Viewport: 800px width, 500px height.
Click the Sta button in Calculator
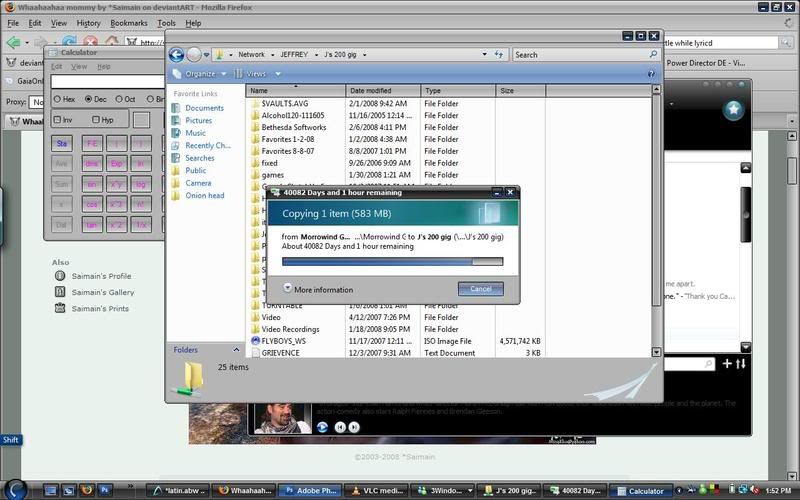[x=62, y=143]
